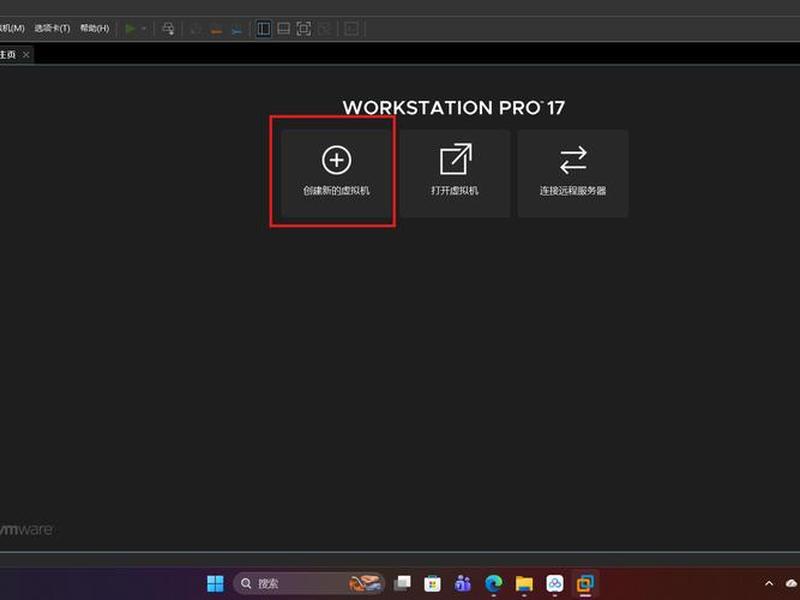The width and height of the screenshot is (800, 600).
Task: Click the unity mode toolbar icon
Action: point(324,29)
